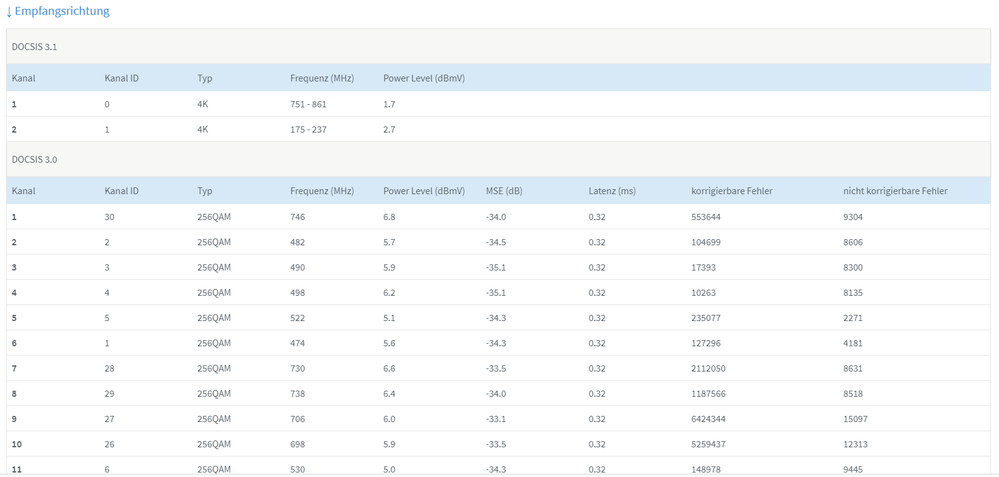999x477 pixels.
Task: Collapse the Empfangsrichtung section heading
Action: [57, 11]
